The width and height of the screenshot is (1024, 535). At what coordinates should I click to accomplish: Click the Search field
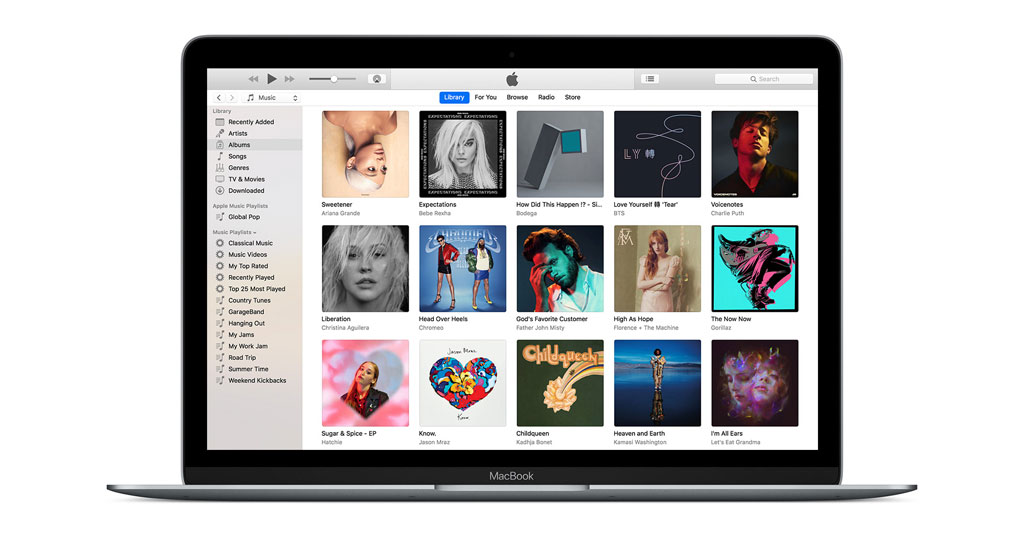(764, 79)
